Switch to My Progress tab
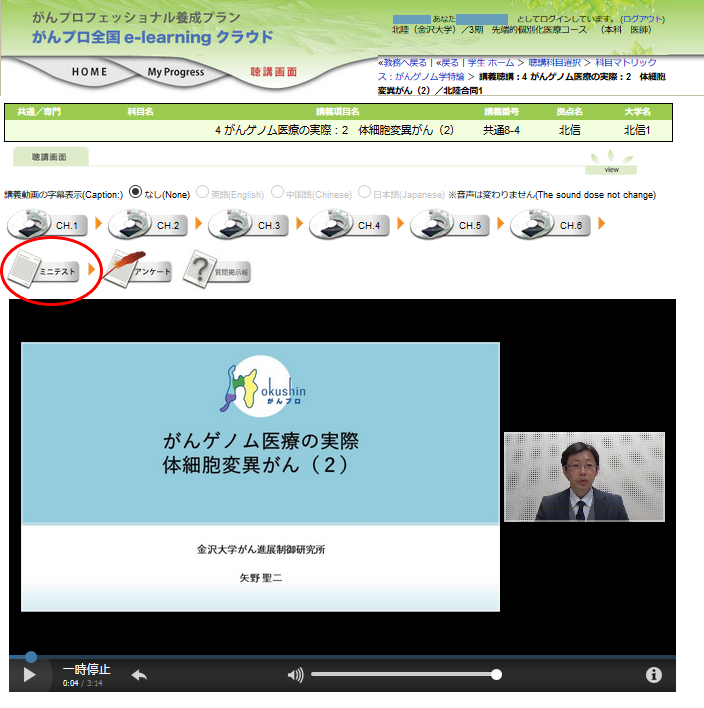 click(176, 72)
